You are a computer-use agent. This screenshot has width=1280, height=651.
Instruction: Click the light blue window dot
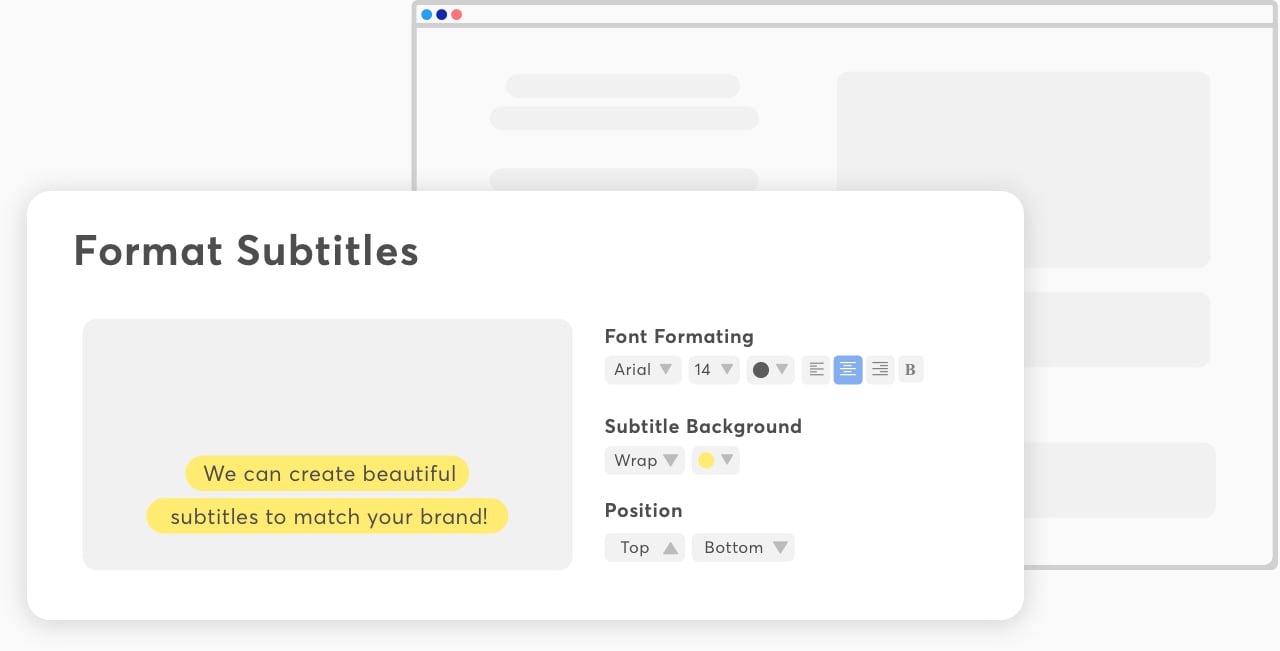click(x=427, y=15)
